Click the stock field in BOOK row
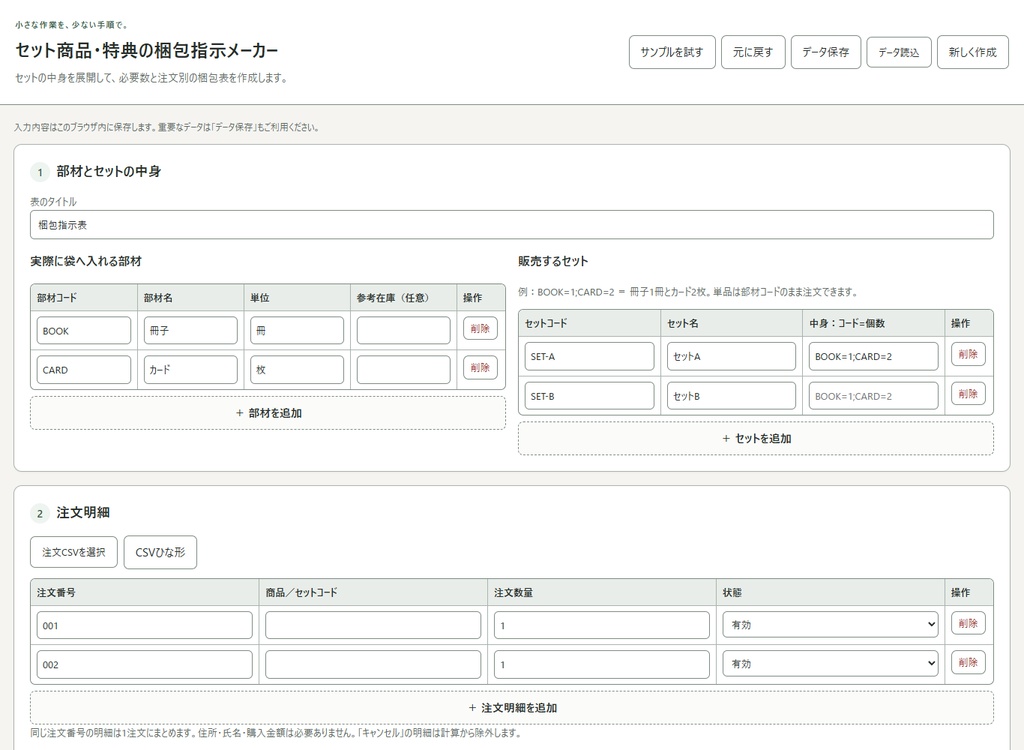Image resolution: width=1024 pixels, height=750 pixels. 404,331
